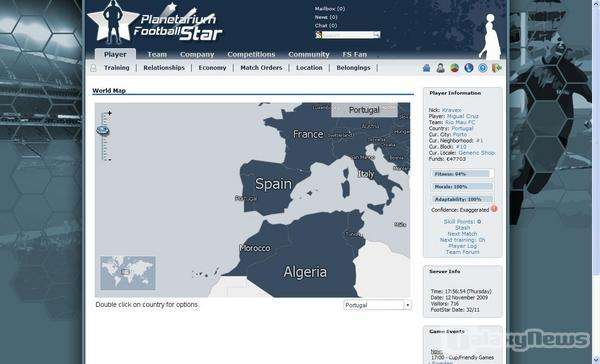Go to the Location submenu
Viewport: 600px width, 364px height.
click(x=309, y=68)
